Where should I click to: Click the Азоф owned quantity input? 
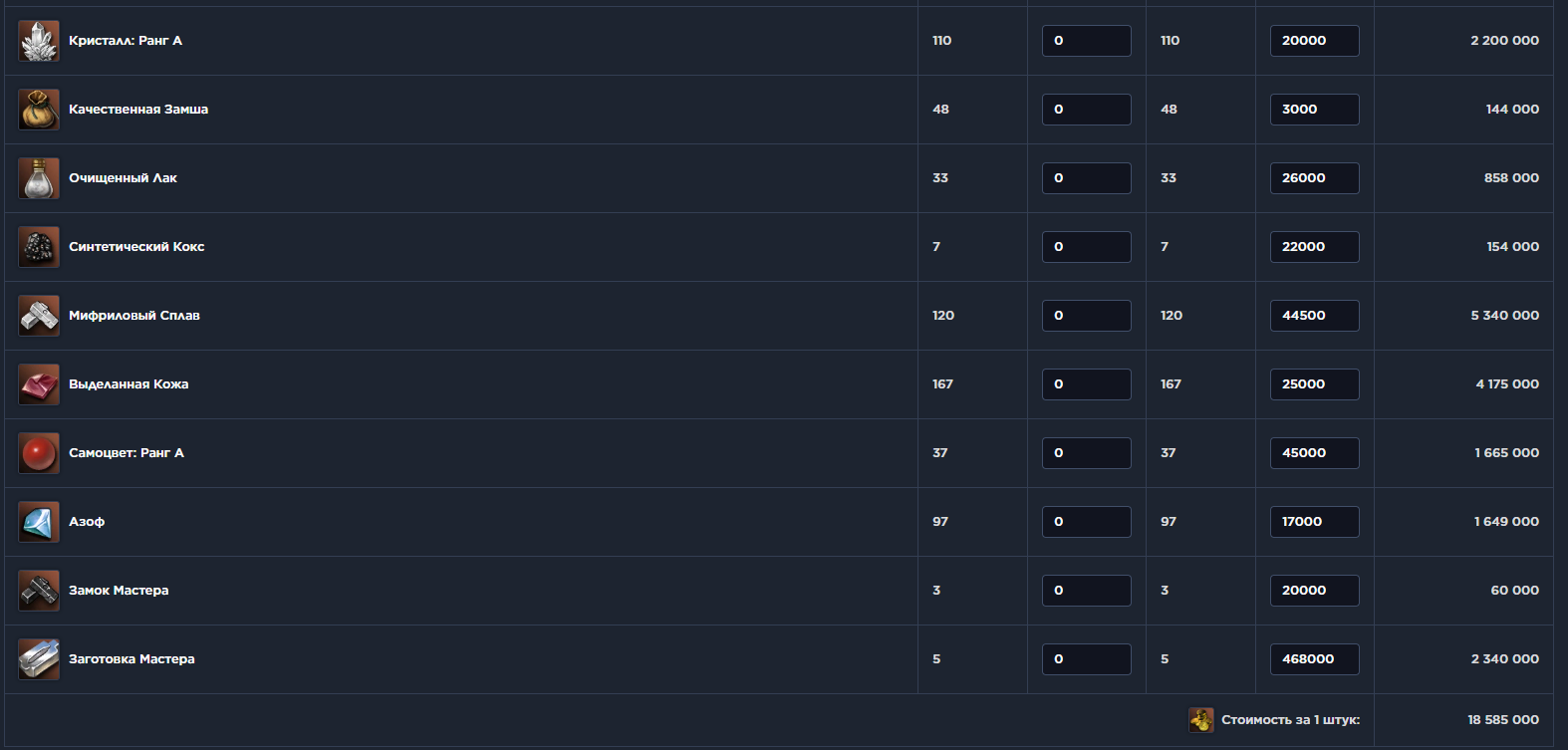coord(1086,522)
